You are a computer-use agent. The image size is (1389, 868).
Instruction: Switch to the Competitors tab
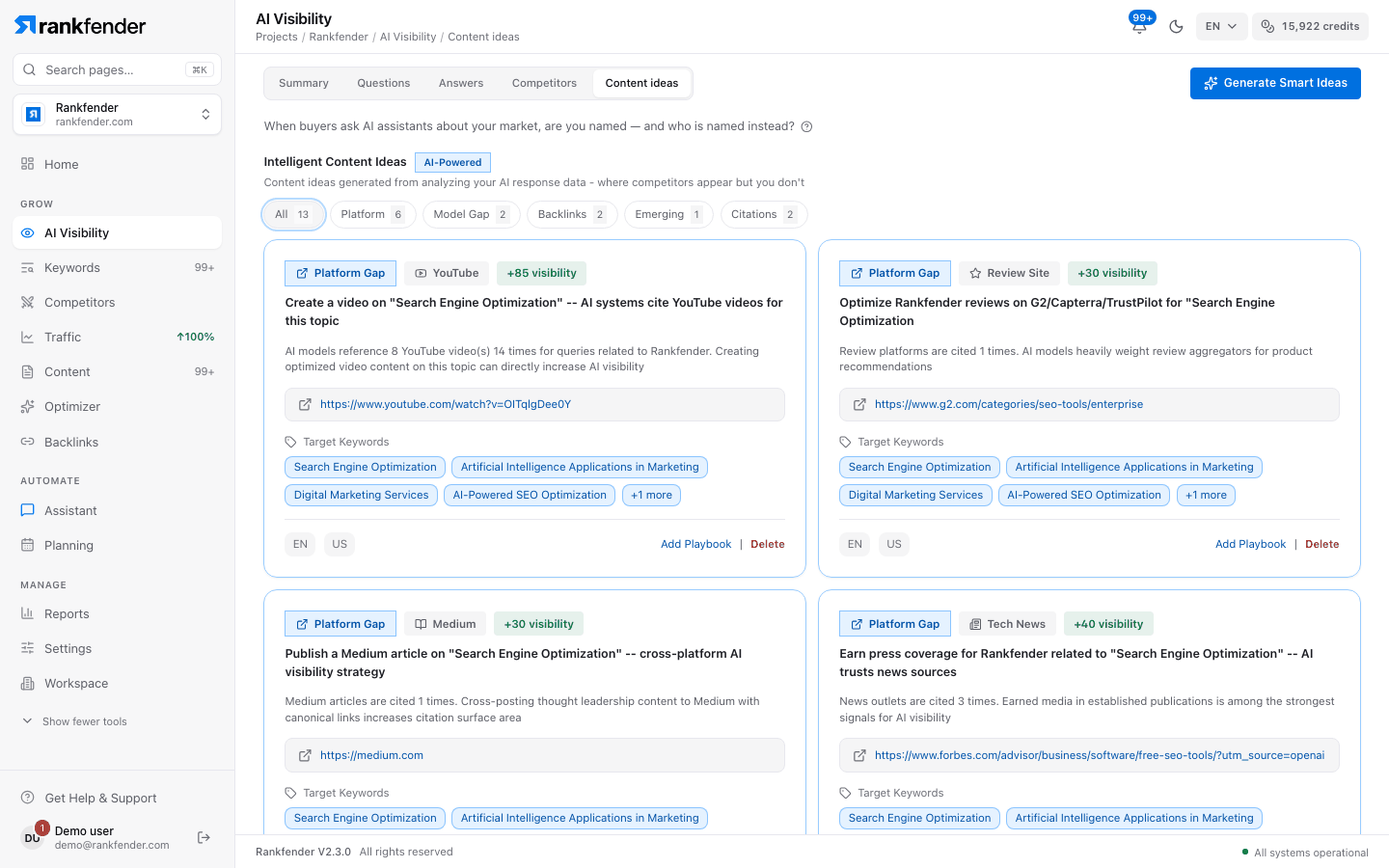click(x=544, y=83)
